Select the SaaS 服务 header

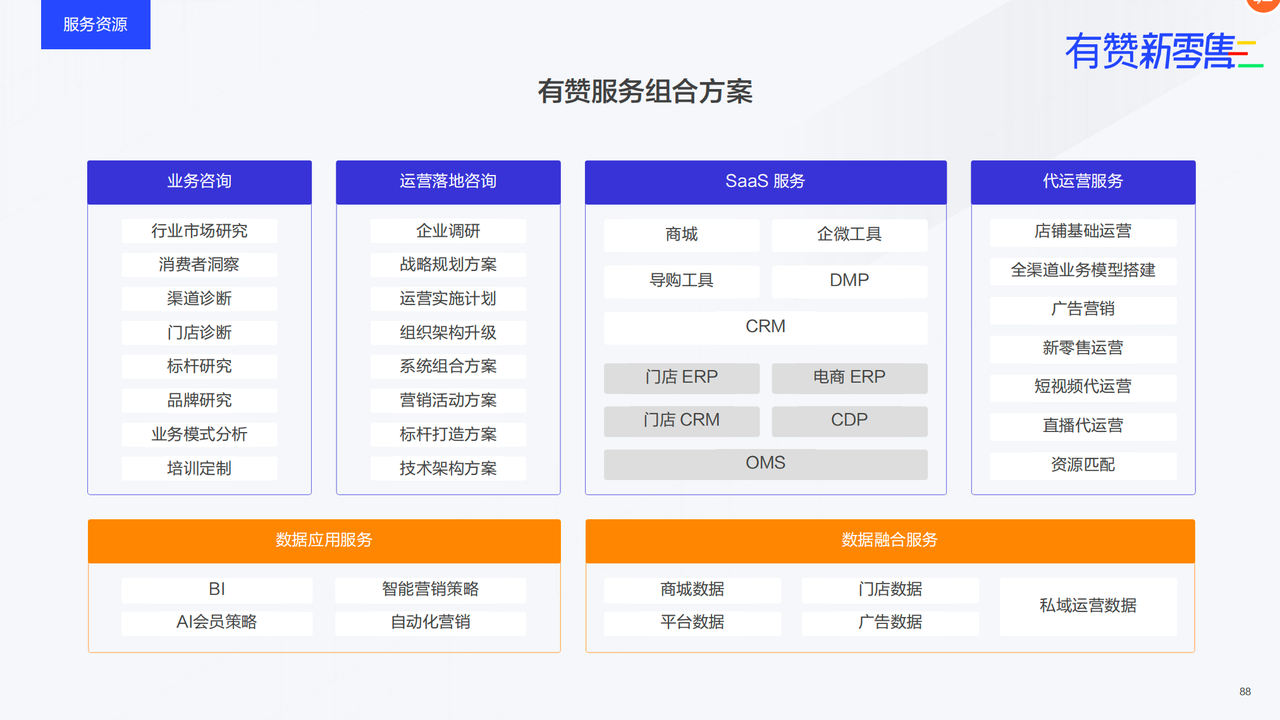point(765,182)
